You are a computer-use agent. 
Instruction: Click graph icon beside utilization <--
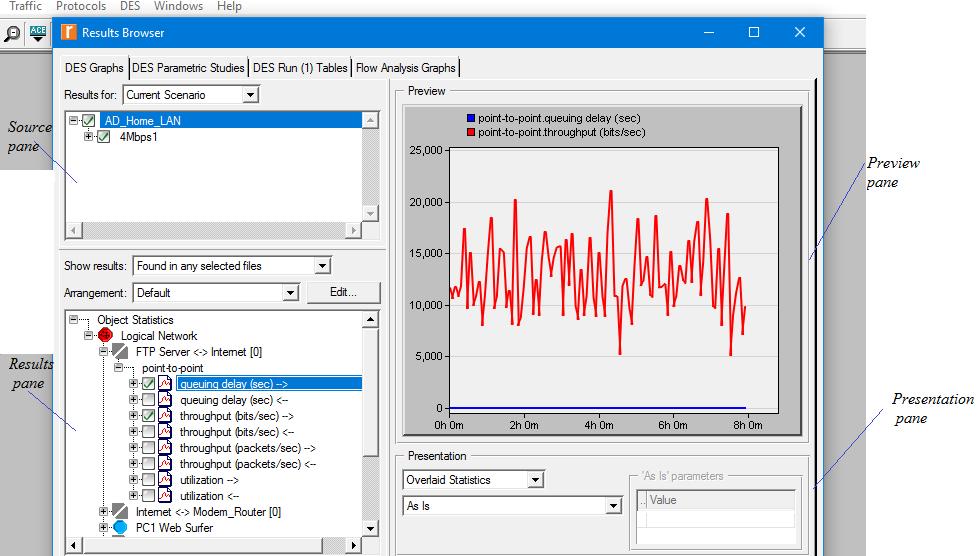click(165, 496)
